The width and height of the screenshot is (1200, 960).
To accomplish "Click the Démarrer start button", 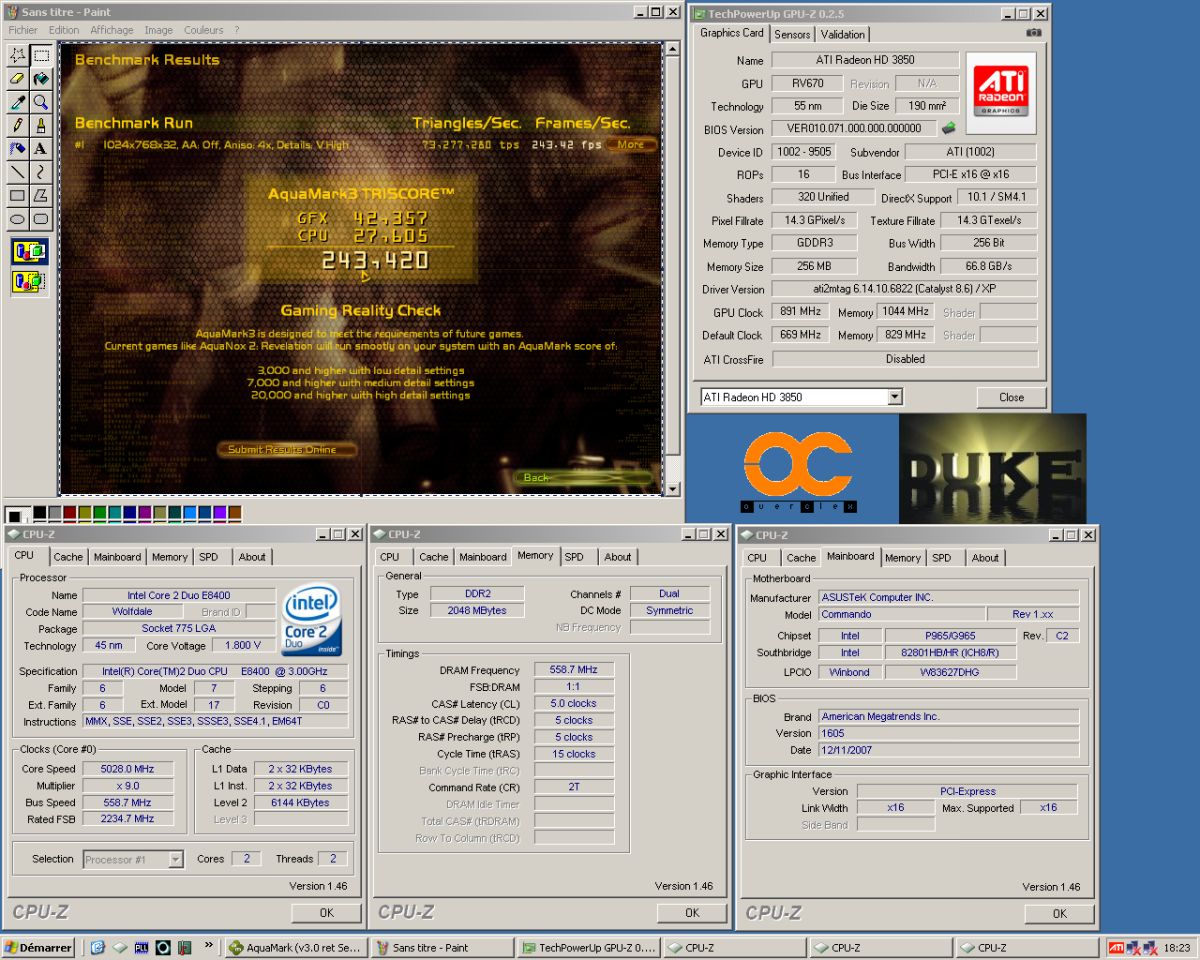I will coord(38,947).
